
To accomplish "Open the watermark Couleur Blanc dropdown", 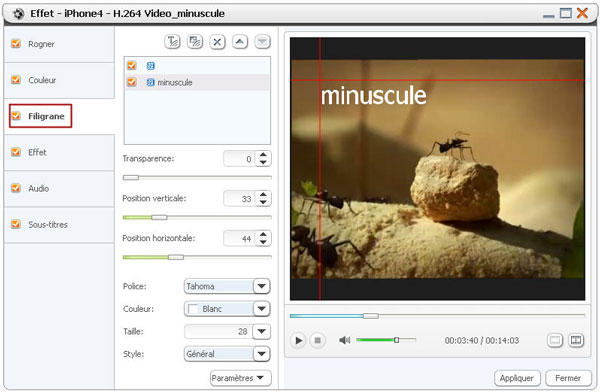I will 262,309.
